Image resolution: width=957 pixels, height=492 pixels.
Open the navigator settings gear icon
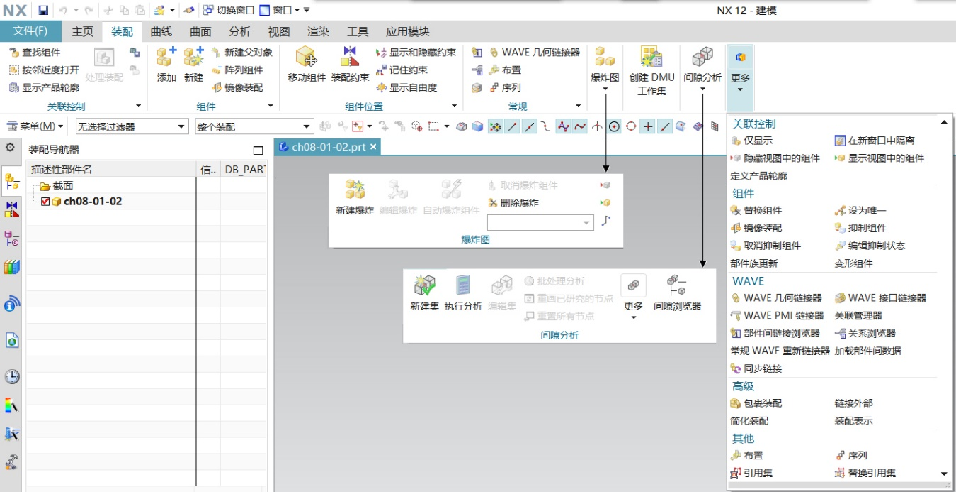(9, 147)
